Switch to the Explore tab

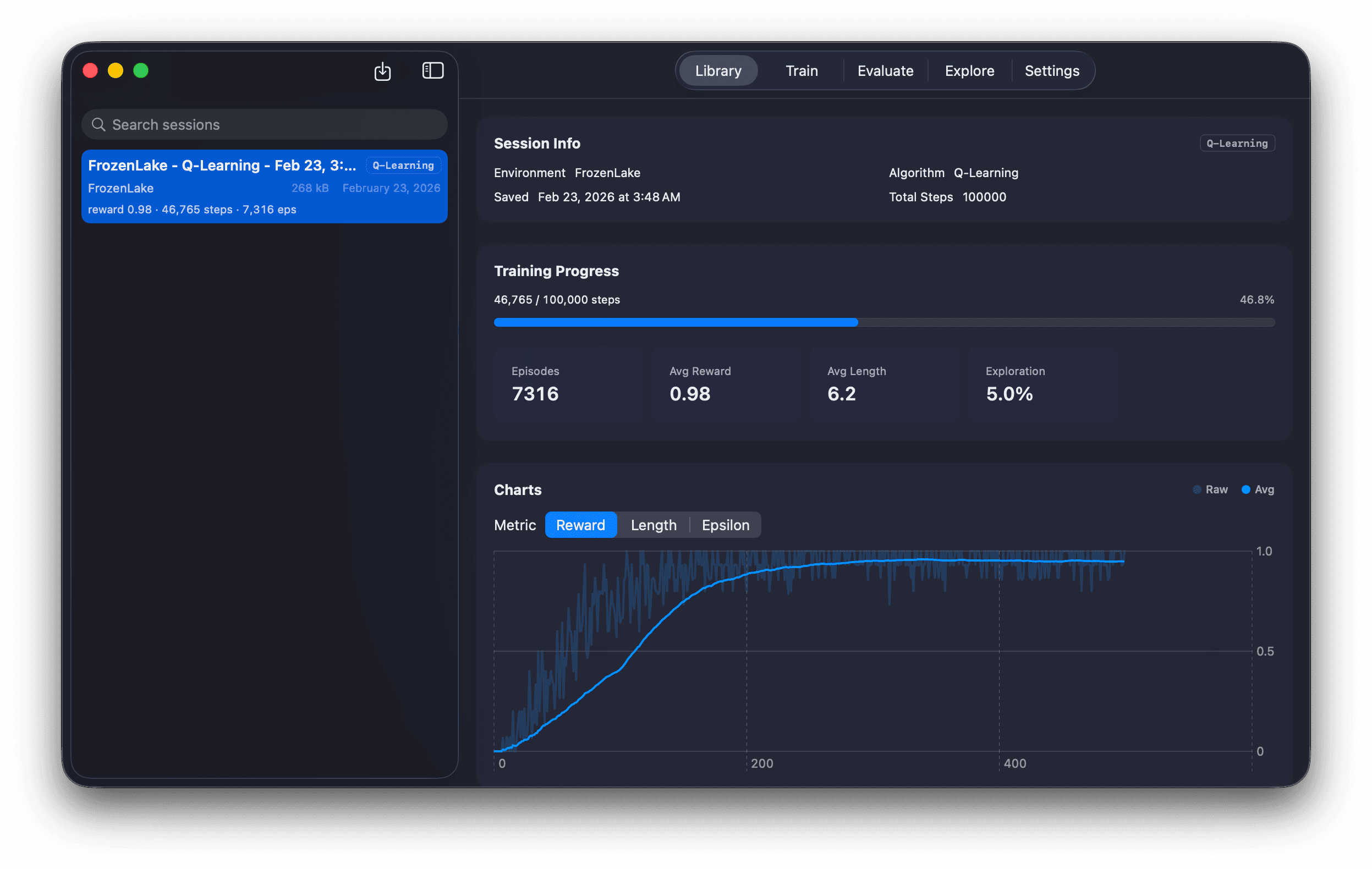[x=969, y=71]
